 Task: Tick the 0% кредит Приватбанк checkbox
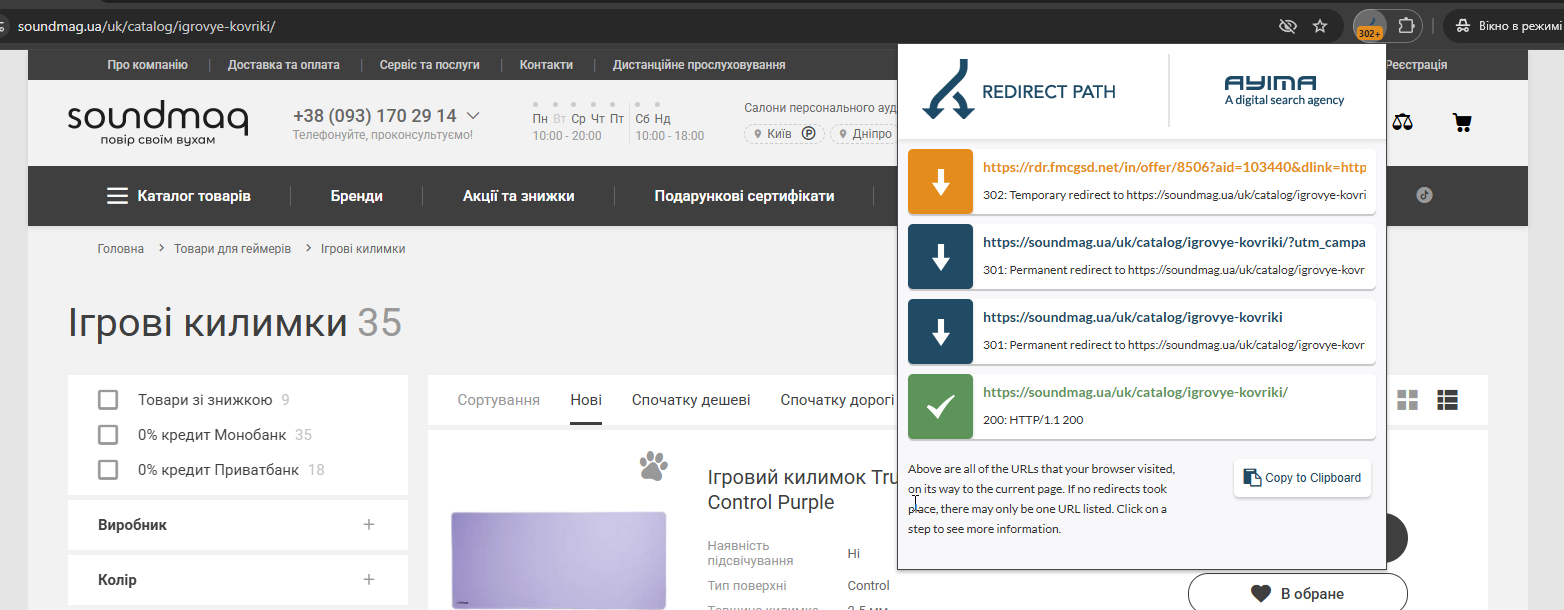[108, 470]
